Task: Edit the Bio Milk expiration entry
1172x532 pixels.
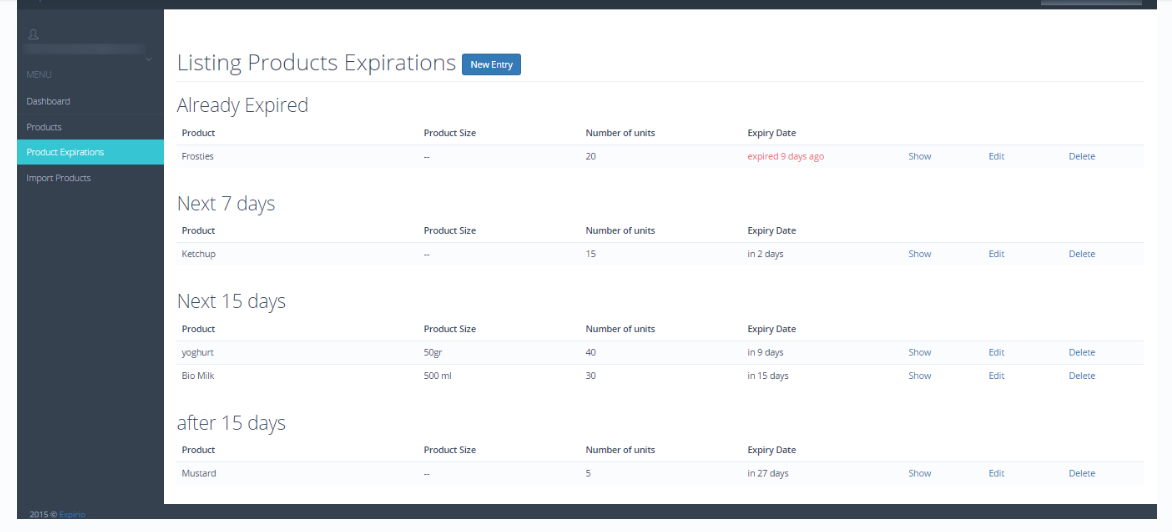Action: (996, 376)
